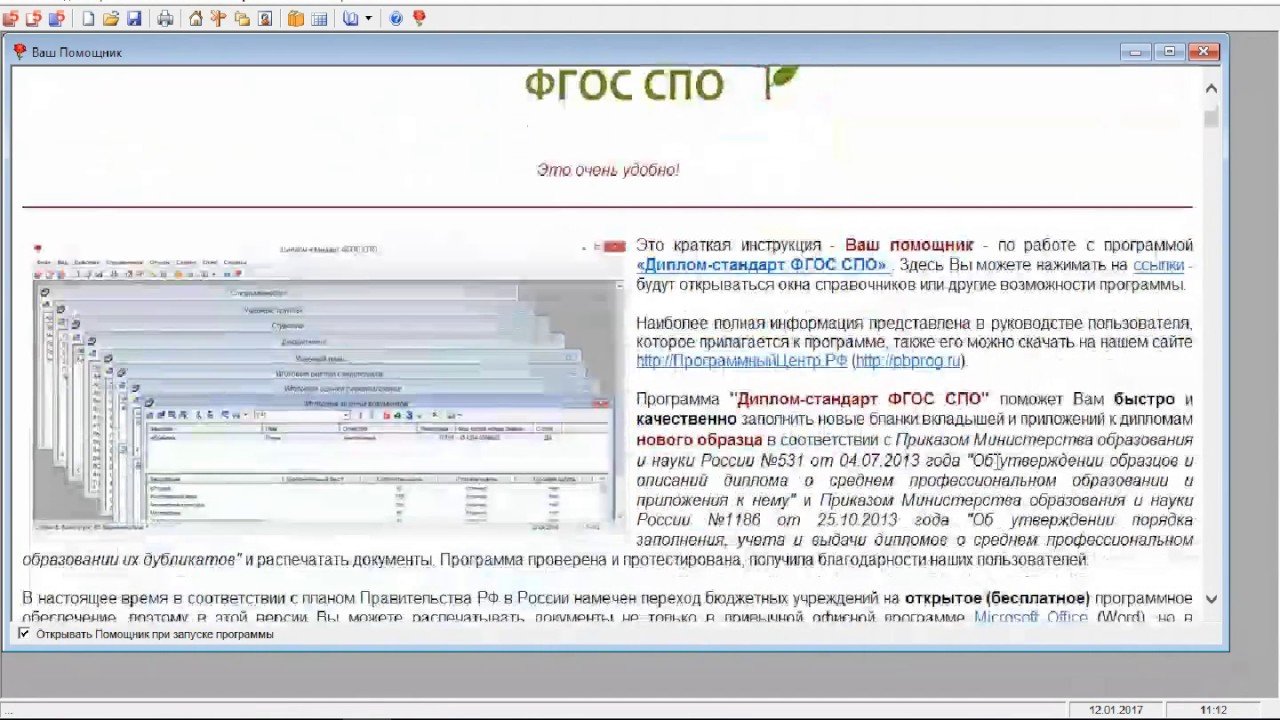The image size is (1280, 720).
Task: Click the 'ссылки' hyperlink
Action: 1158,265
